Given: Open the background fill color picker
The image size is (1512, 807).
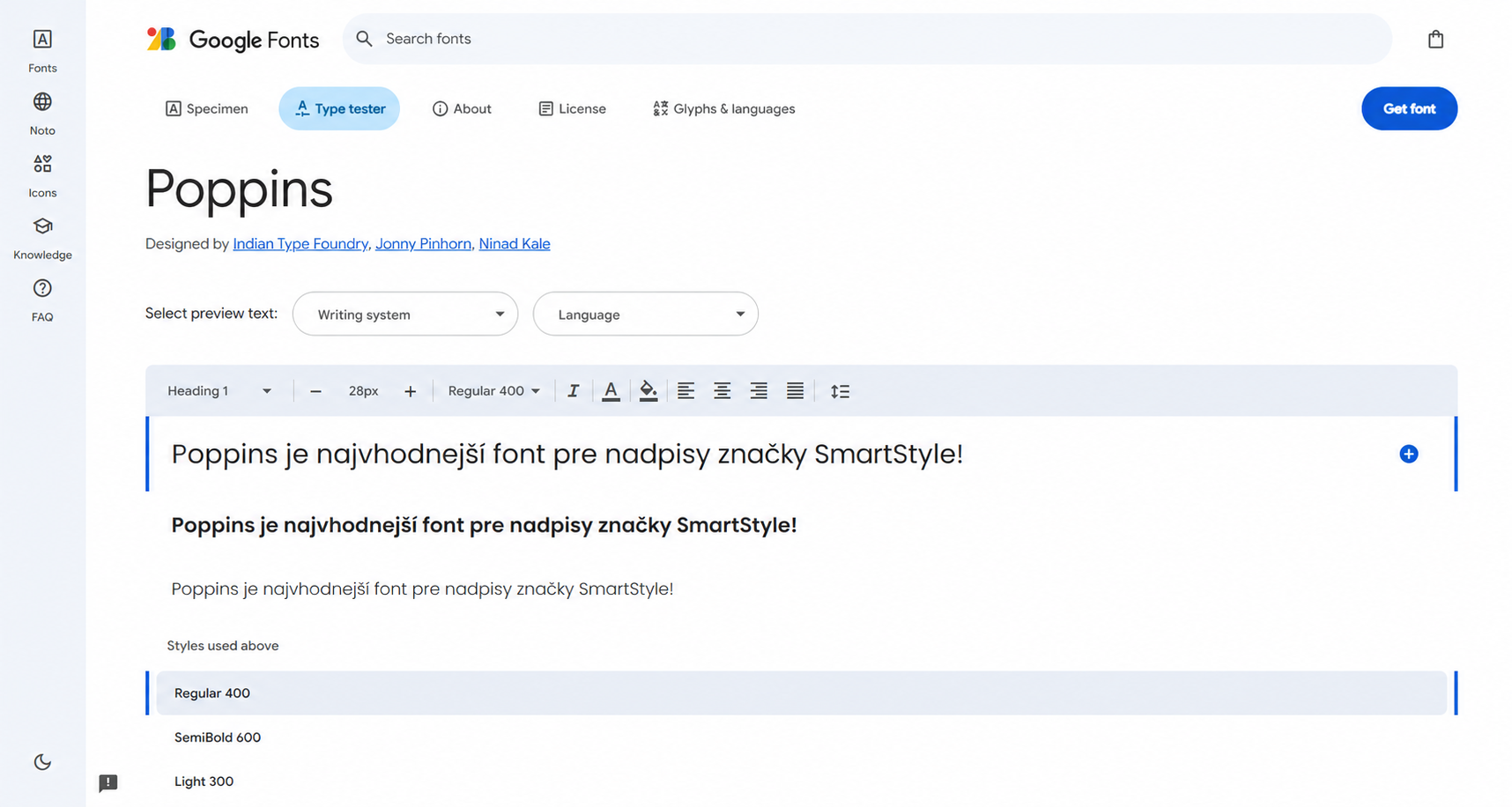Looking at the screenshot, I should point(649,391).
